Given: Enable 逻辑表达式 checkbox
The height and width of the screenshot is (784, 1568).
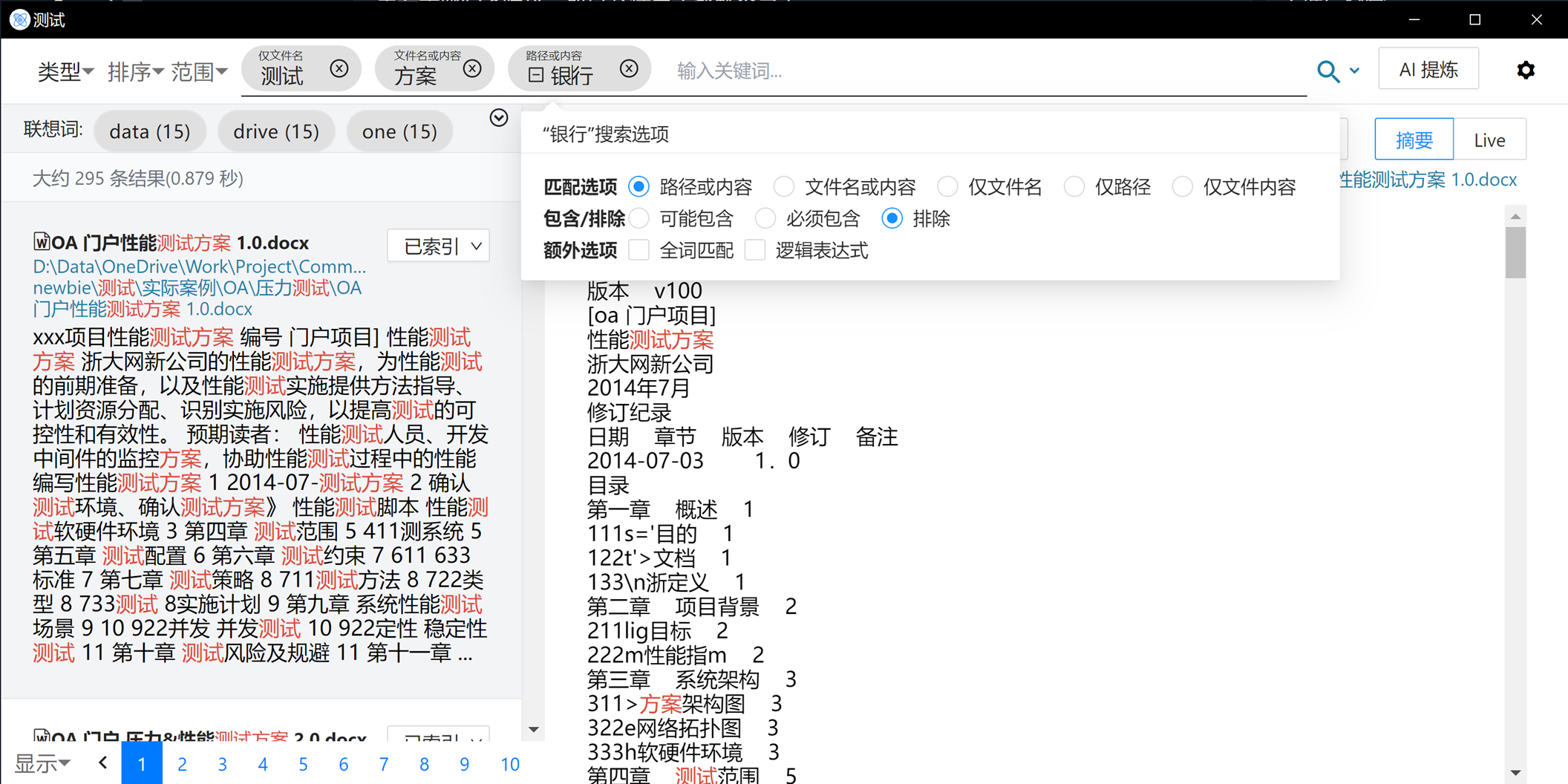Looking at the screenshot, I should pos(755,251).
